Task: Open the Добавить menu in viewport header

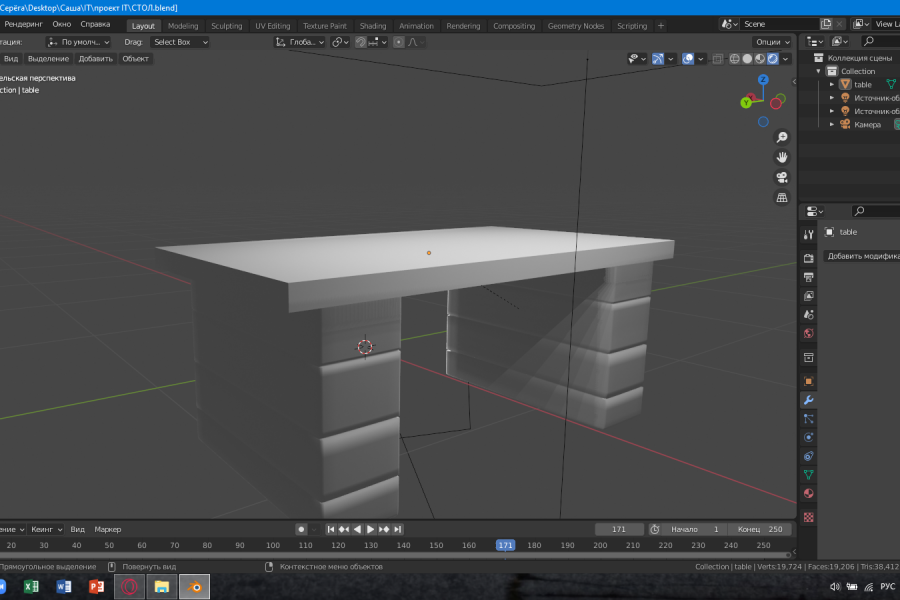Action: coord(95,59)
